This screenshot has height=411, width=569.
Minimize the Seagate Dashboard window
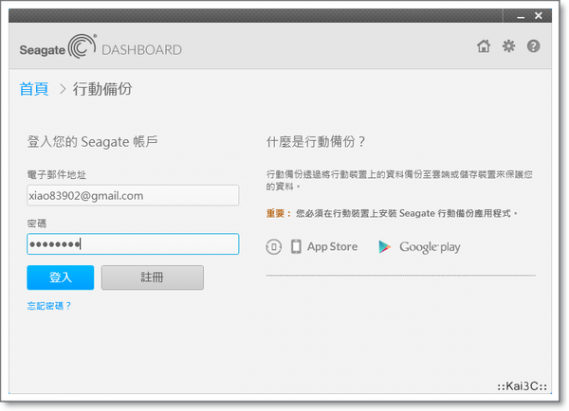(x=521, y=16)
